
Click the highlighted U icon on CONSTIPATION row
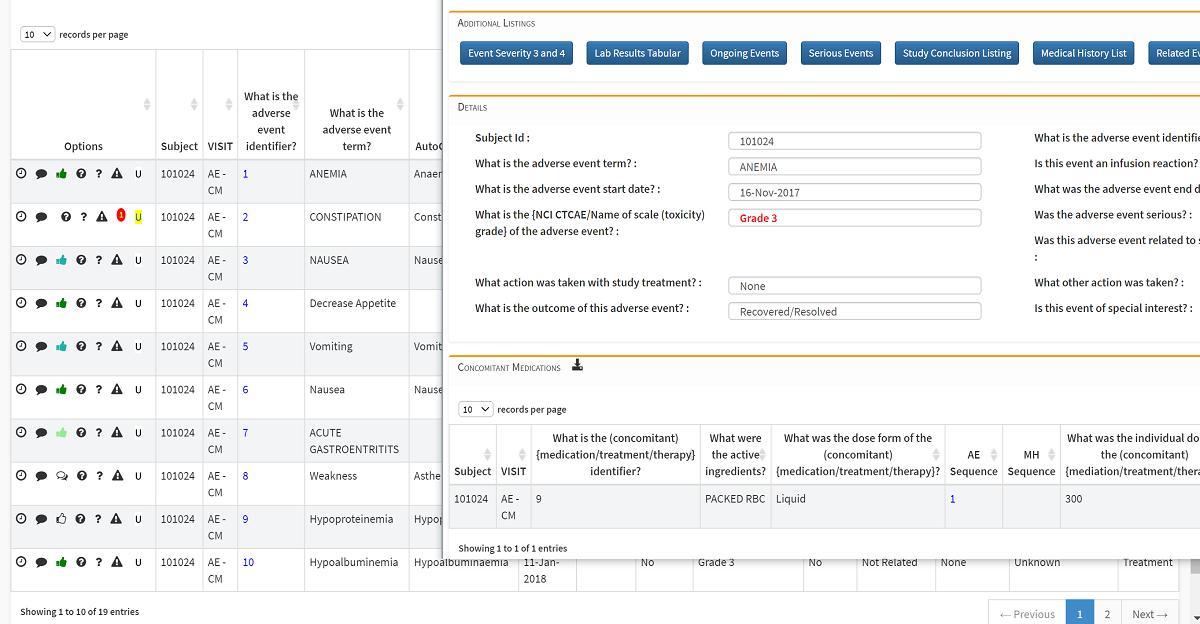[137, 216]
